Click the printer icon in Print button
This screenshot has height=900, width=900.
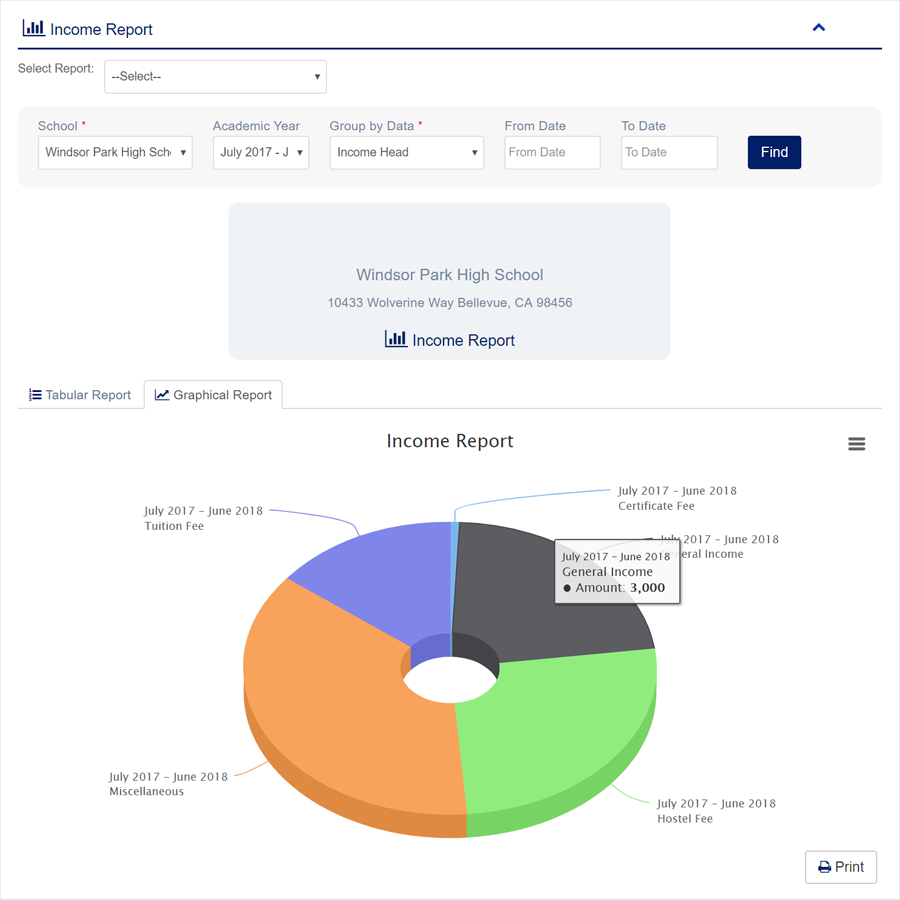point(824,867)
